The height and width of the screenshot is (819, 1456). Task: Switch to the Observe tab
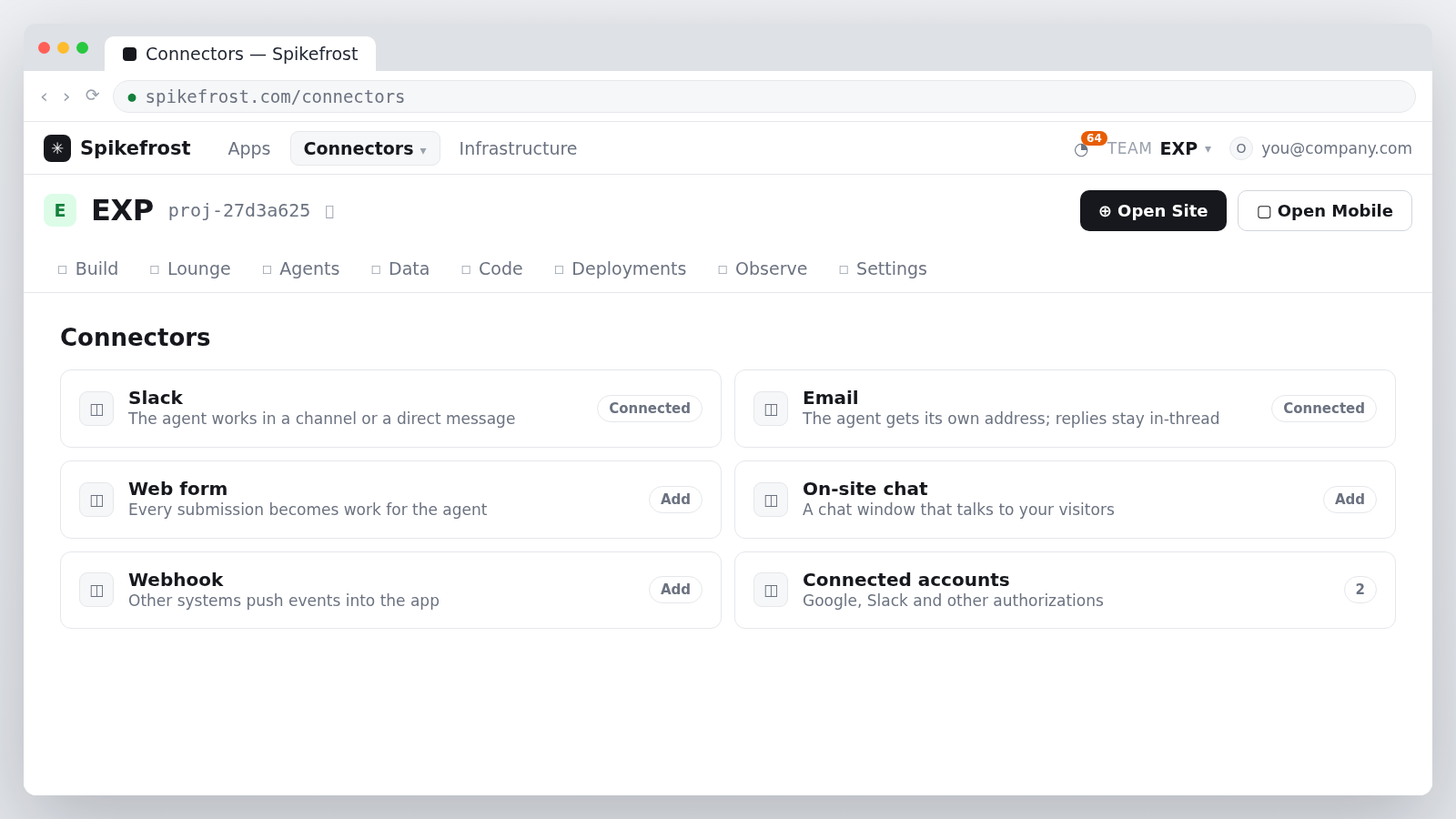[x=763, y=268]
